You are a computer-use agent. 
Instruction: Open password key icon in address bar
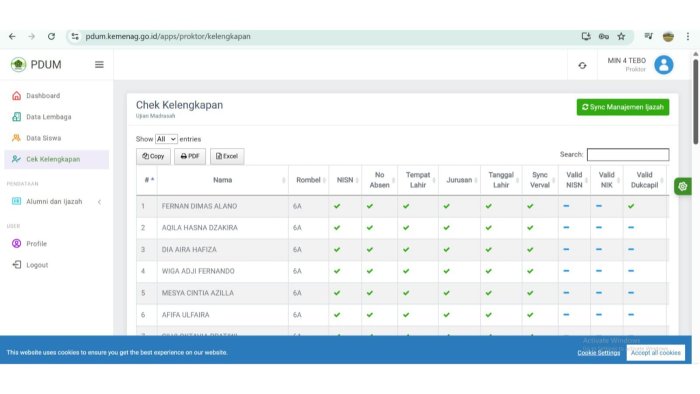pyautogui.click(x=604, y=37)
